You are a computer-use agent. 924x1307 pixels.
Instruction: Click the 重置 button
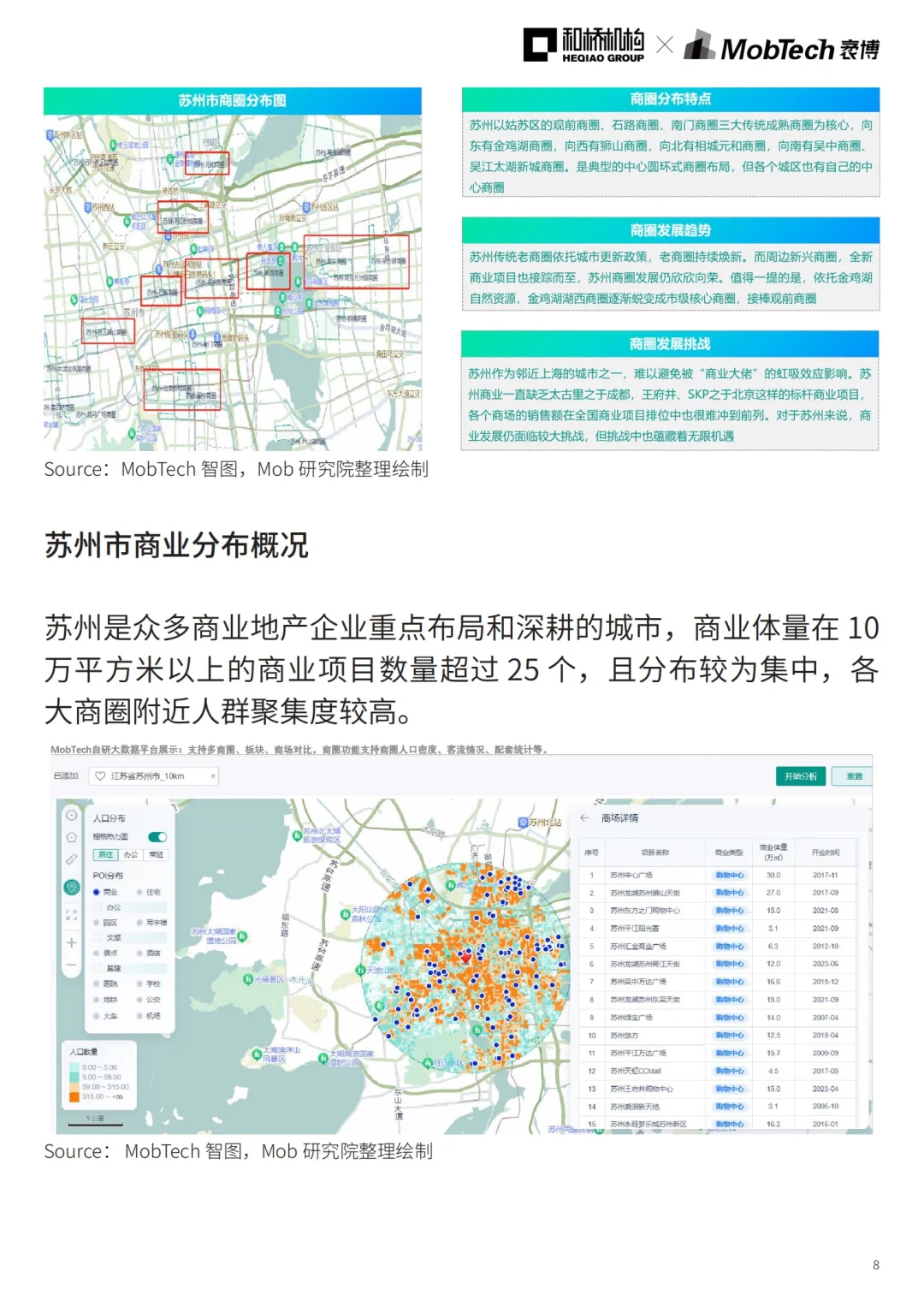tap(854, 776)
